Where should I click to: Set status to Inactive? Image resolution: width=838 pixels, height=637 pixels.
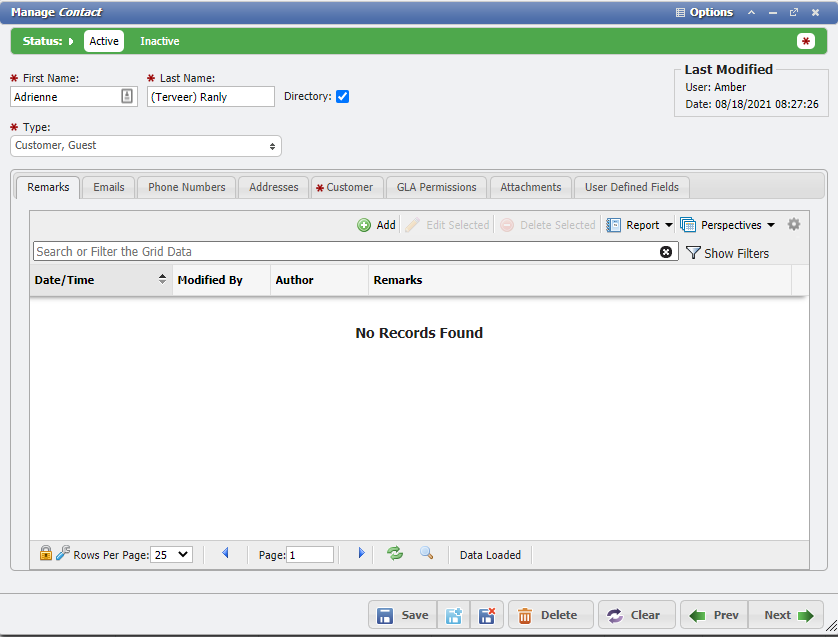point(159,41)
